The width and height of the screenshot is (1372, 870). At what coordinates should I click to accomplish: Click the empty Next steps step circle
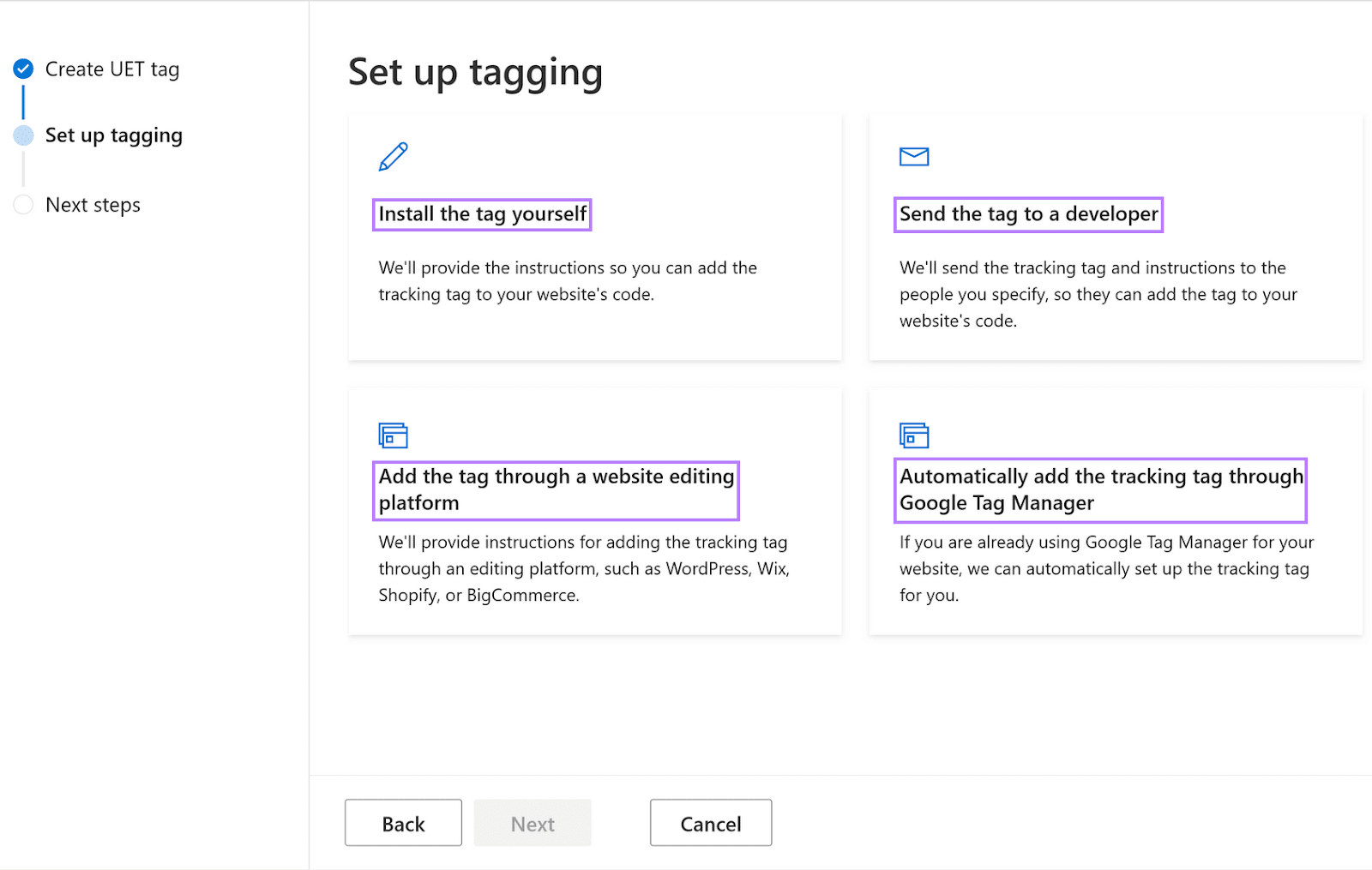pyautogui.click(x=24, y=205)
